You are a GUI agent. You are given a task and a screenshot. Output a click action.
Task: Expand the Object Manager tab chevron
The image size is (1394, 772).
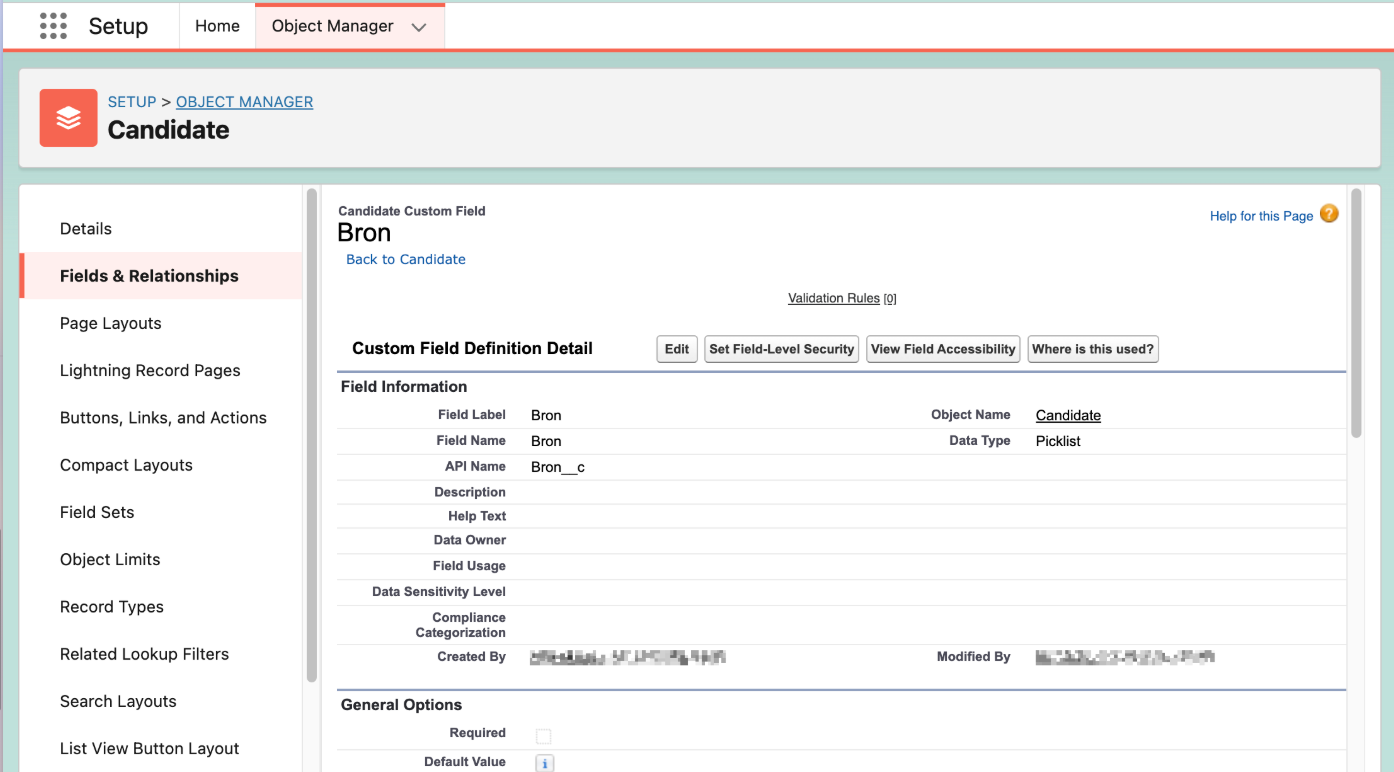click(x=419, y=27)
